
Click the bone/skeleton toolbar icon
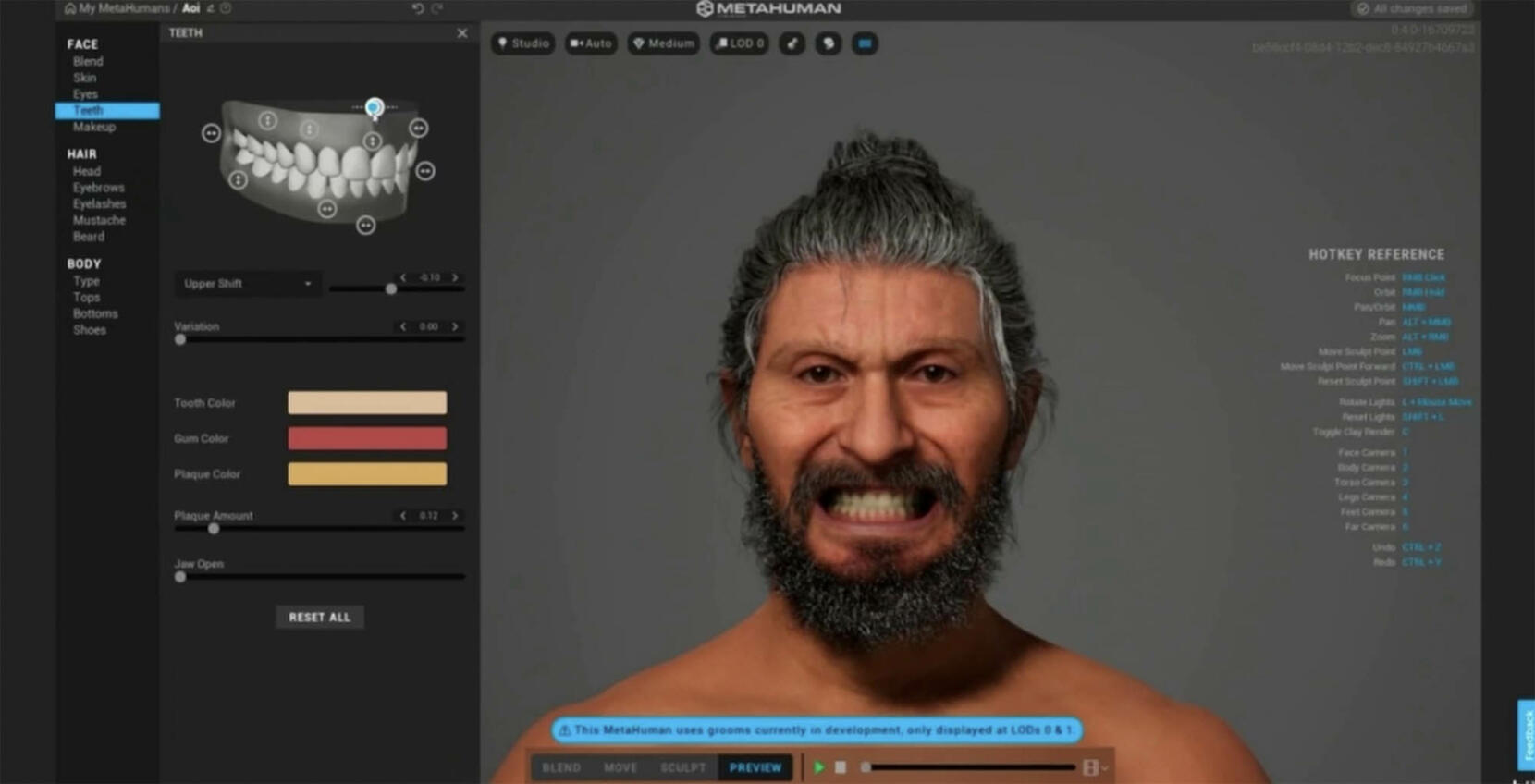pos(792,43)
